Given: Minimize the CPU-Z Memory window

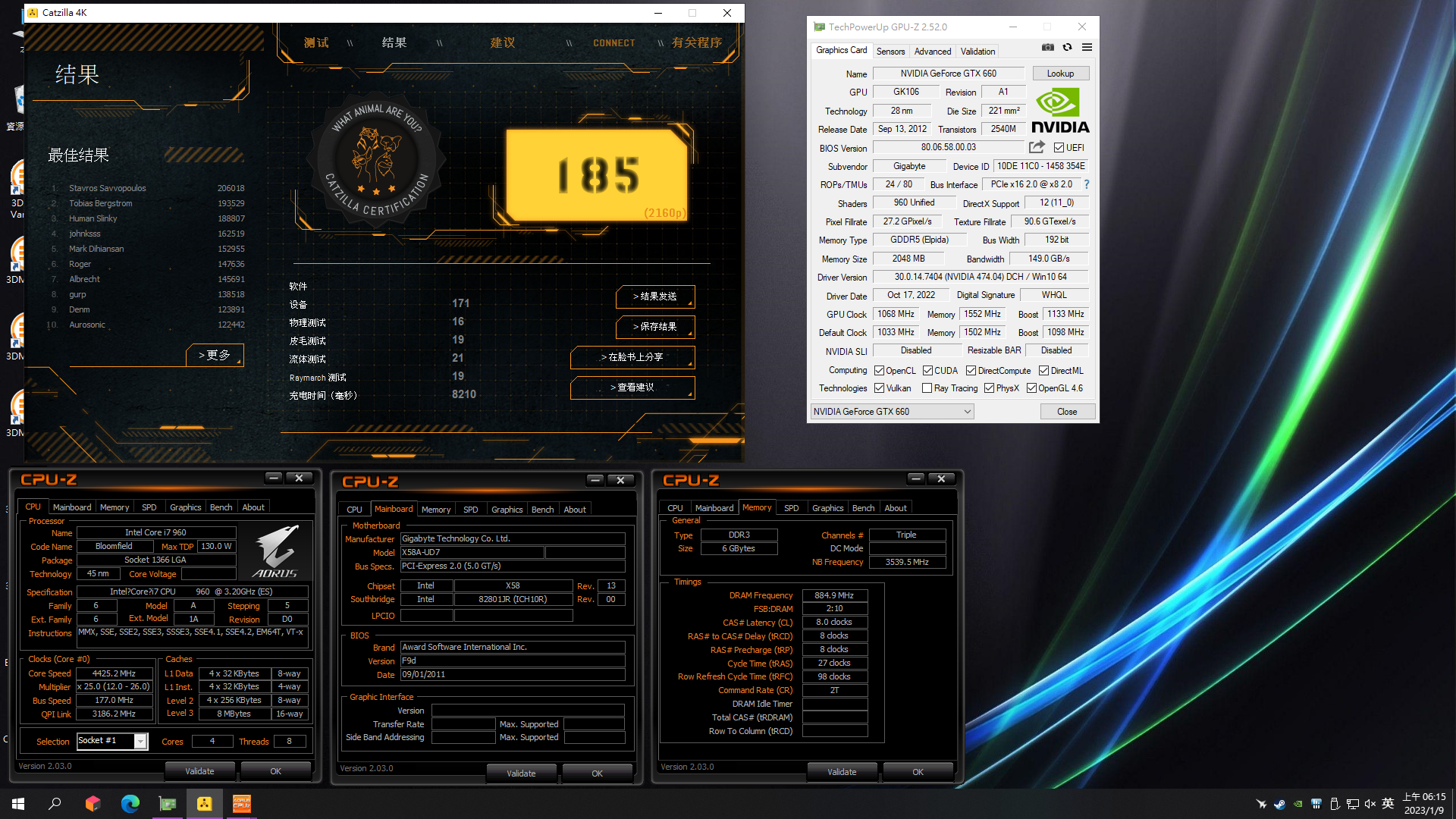Looking at the screenshot, I should (x=915, y=479).
